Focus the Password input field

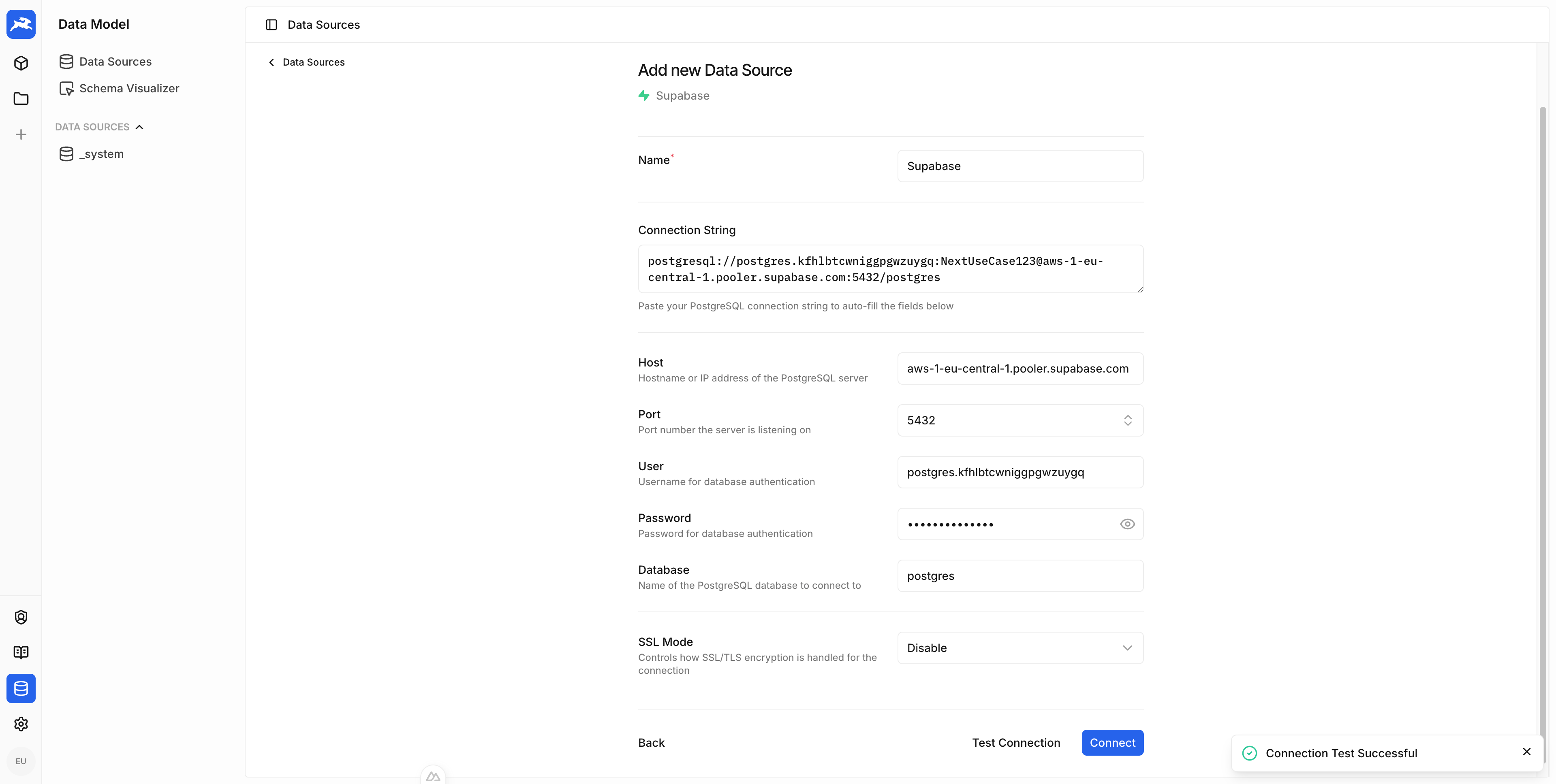1020,524
